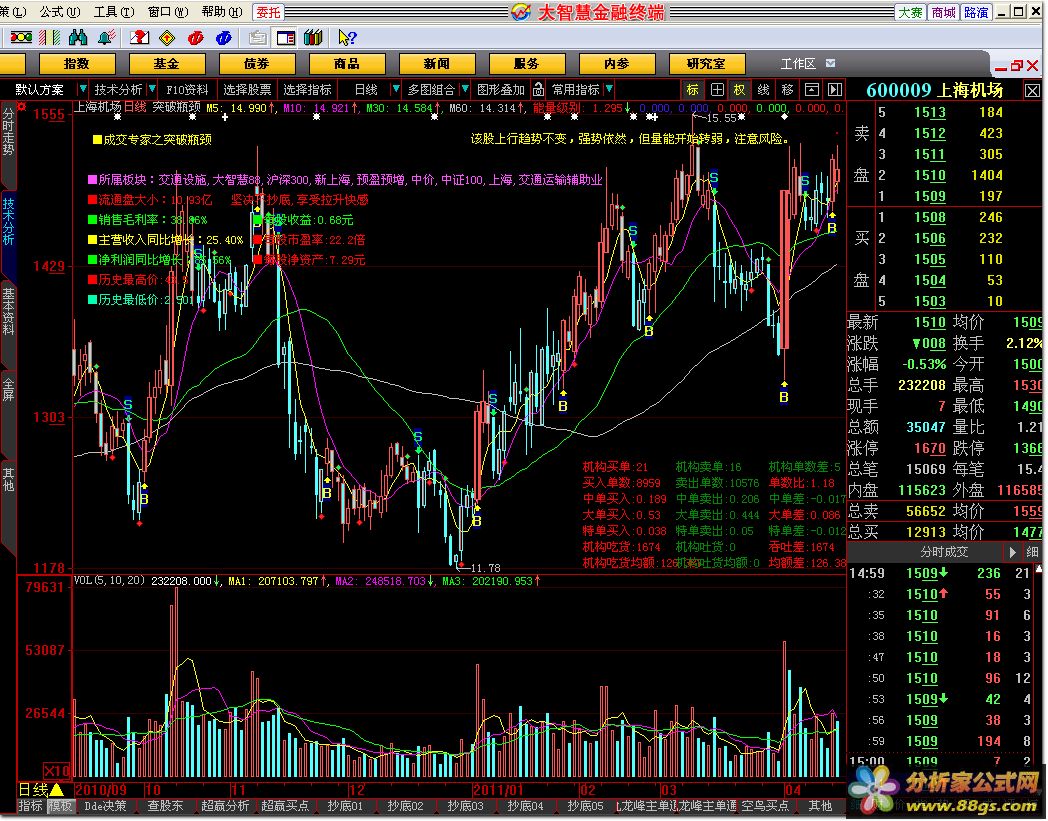Open the 工作区 dropdown arrow
The height and width of the screenshot is (821, 1048).
[830, 64]
